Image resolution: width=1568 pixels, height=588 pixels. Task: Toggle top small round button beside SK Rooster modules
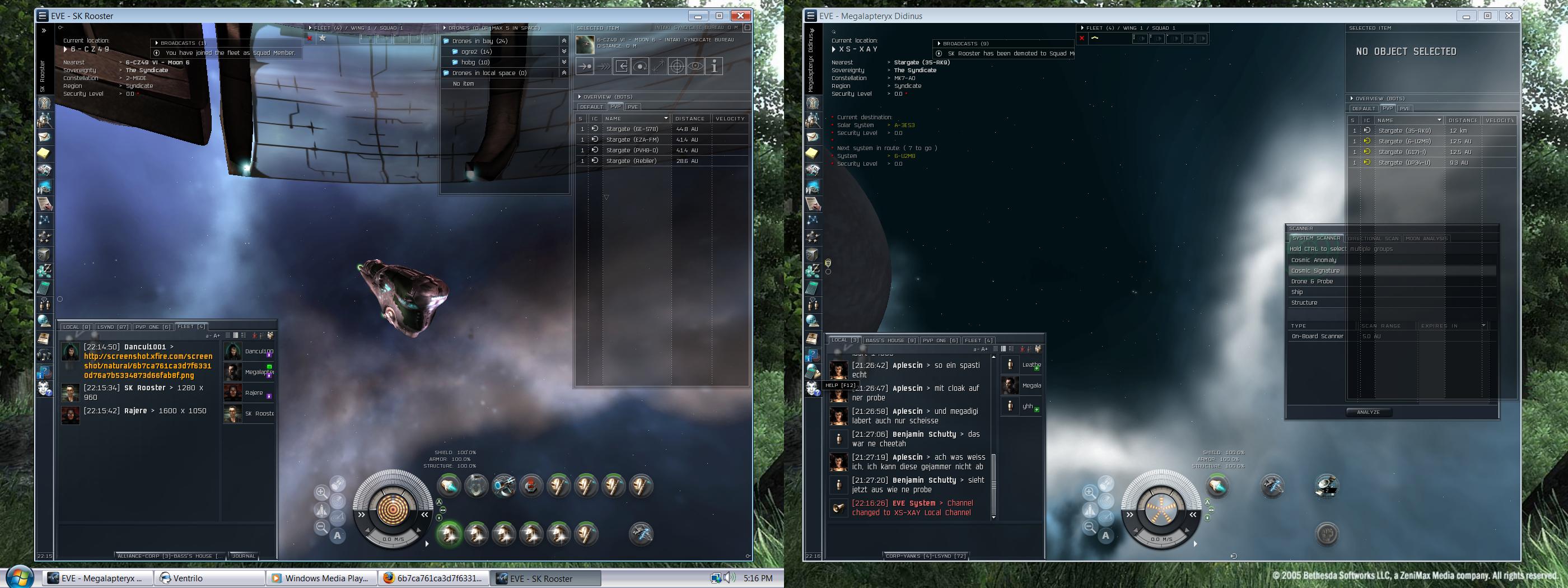pyautogui.click(x=439, y=502)
